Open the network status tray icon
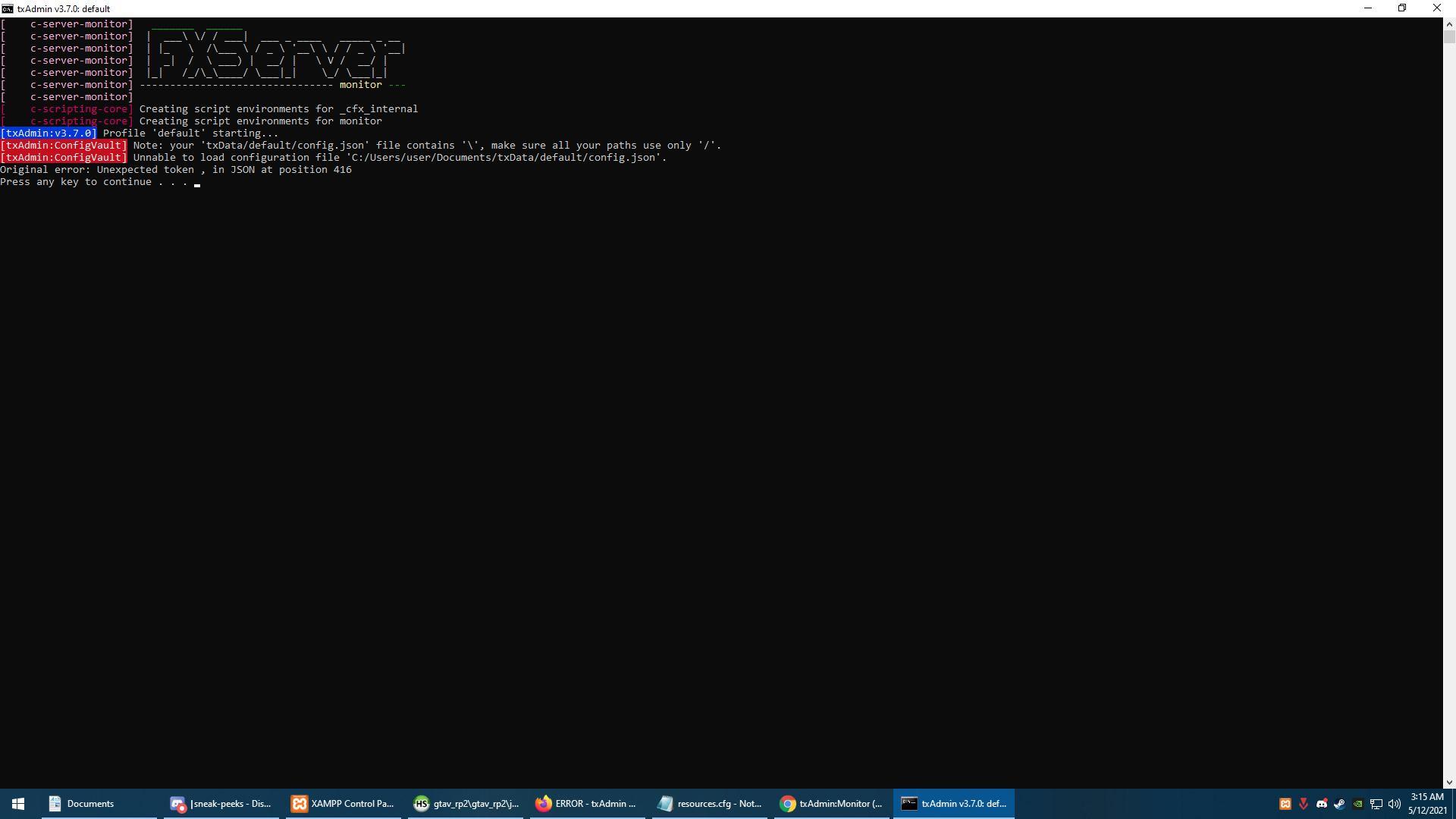Screen dimensions: 1456x819 pyautogui.click(x=1376, y=804)
